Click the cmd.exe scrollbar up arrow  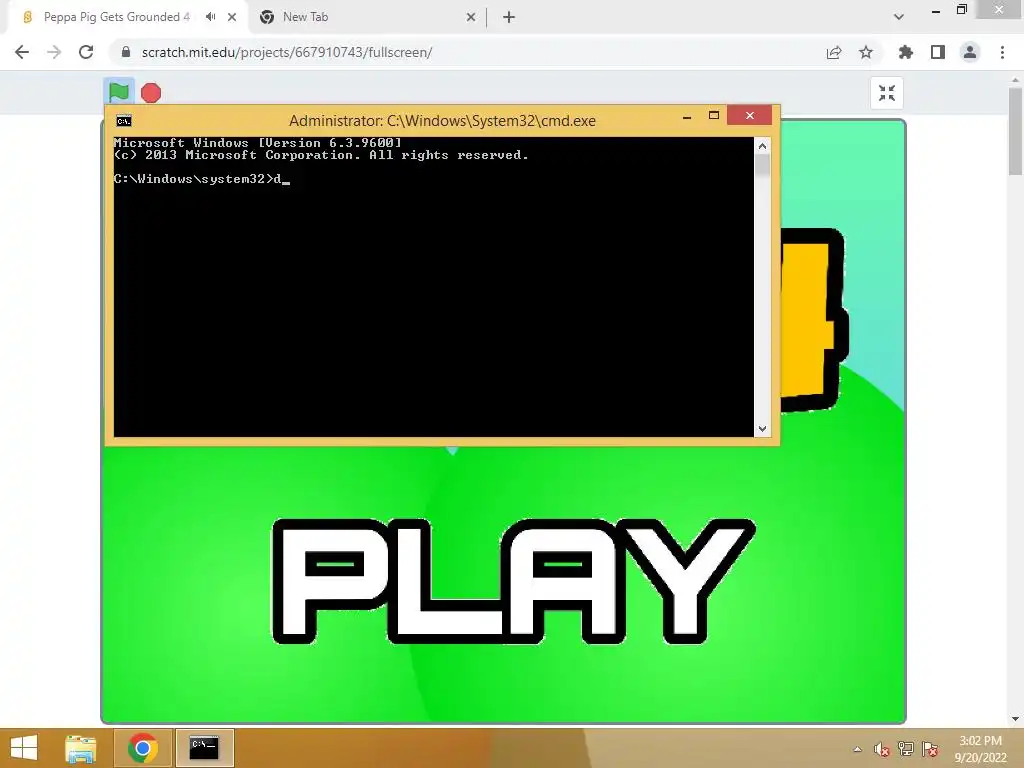click(762, 146)
